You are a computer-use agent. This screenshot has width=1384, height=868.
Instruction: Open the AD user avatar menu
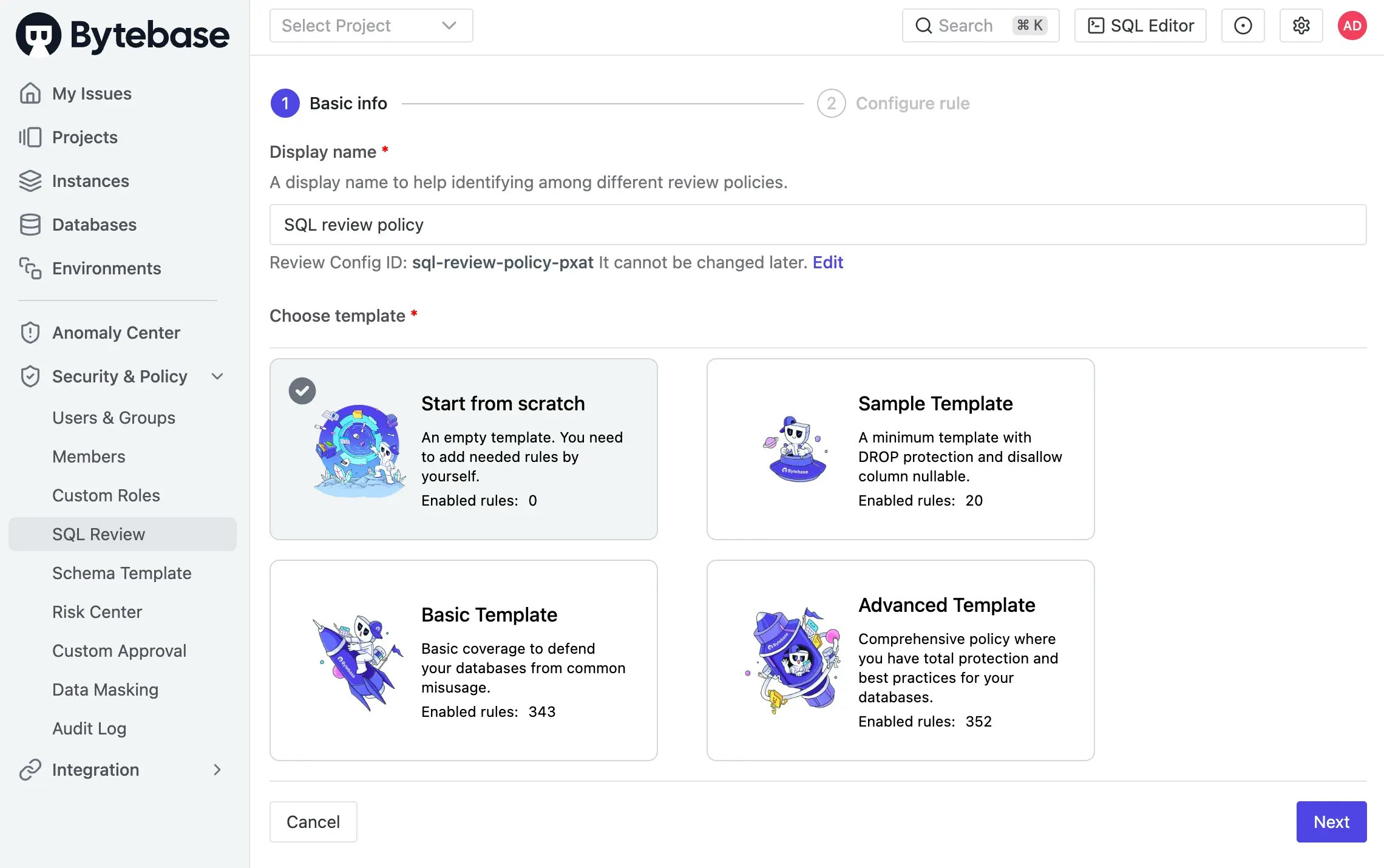(1352, 25)
